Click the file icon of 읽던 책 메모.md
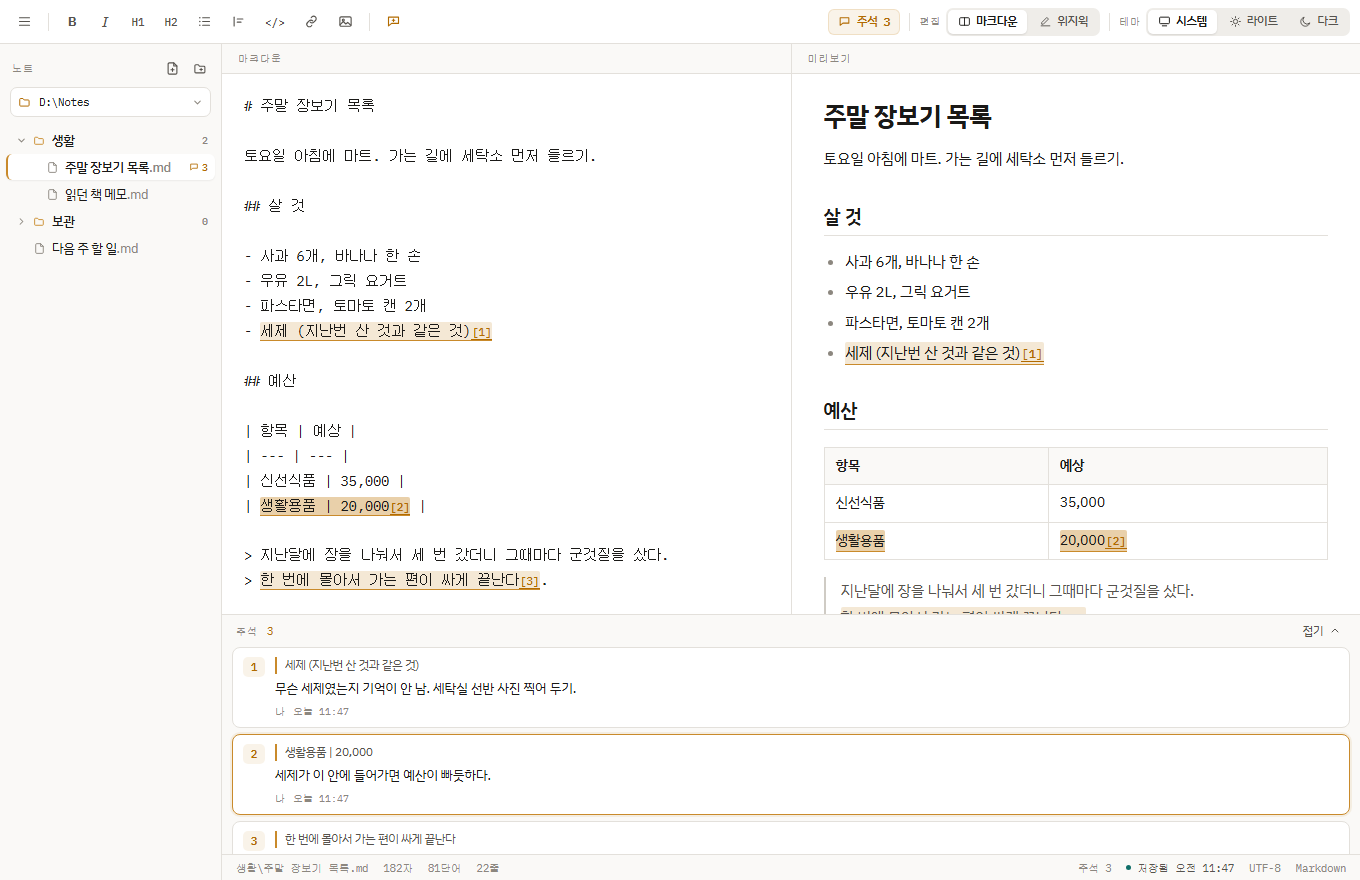 pyautogui.click(x=53, y=195)
